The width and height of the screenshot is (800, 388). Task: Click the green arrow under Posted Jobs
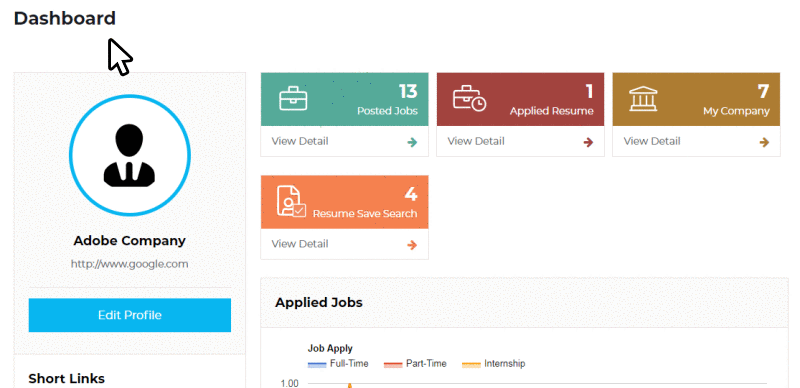[412, 142]
